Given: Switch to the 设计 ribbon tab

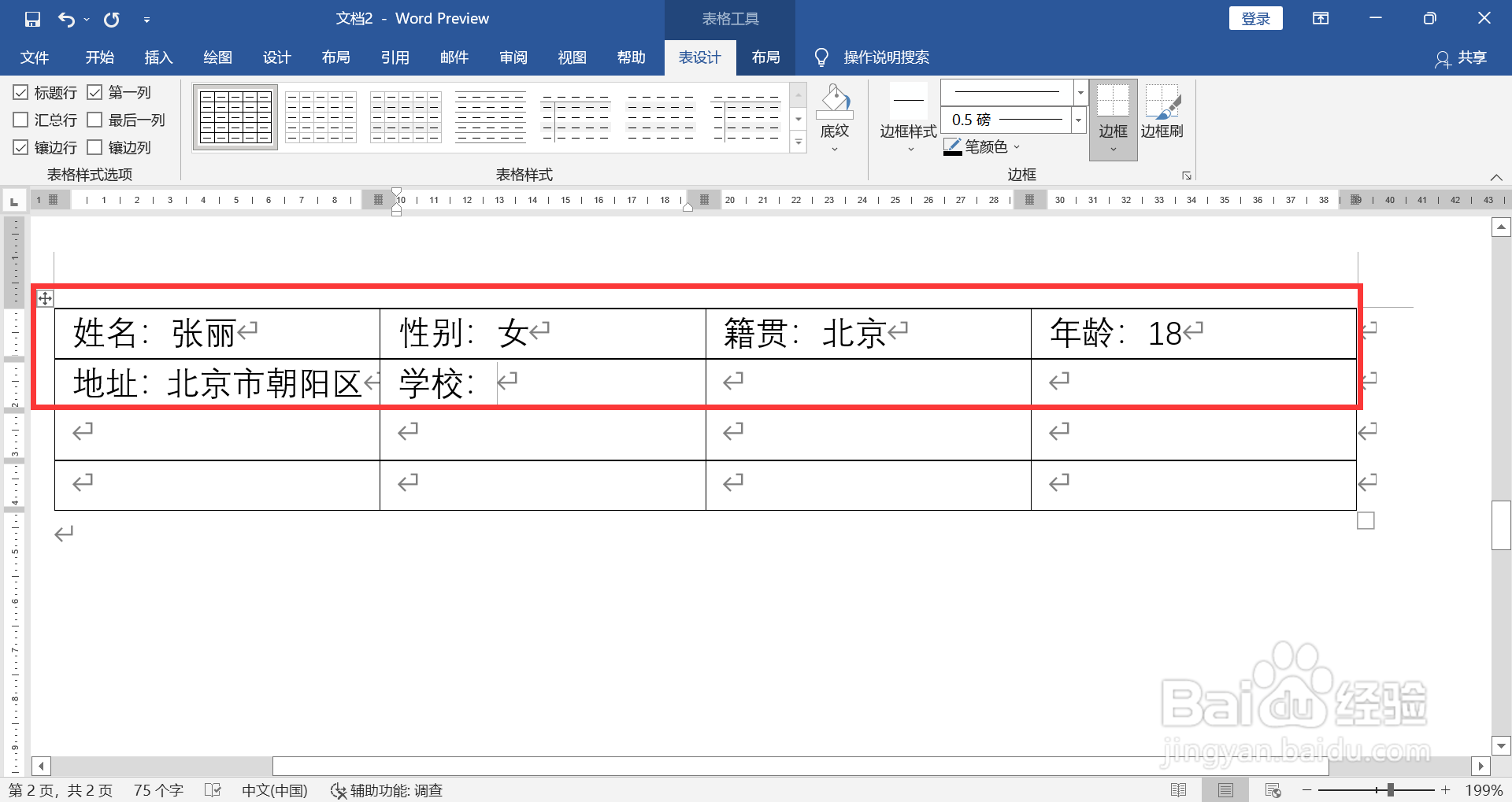Looking at the screenshot, I should (277, 57).
